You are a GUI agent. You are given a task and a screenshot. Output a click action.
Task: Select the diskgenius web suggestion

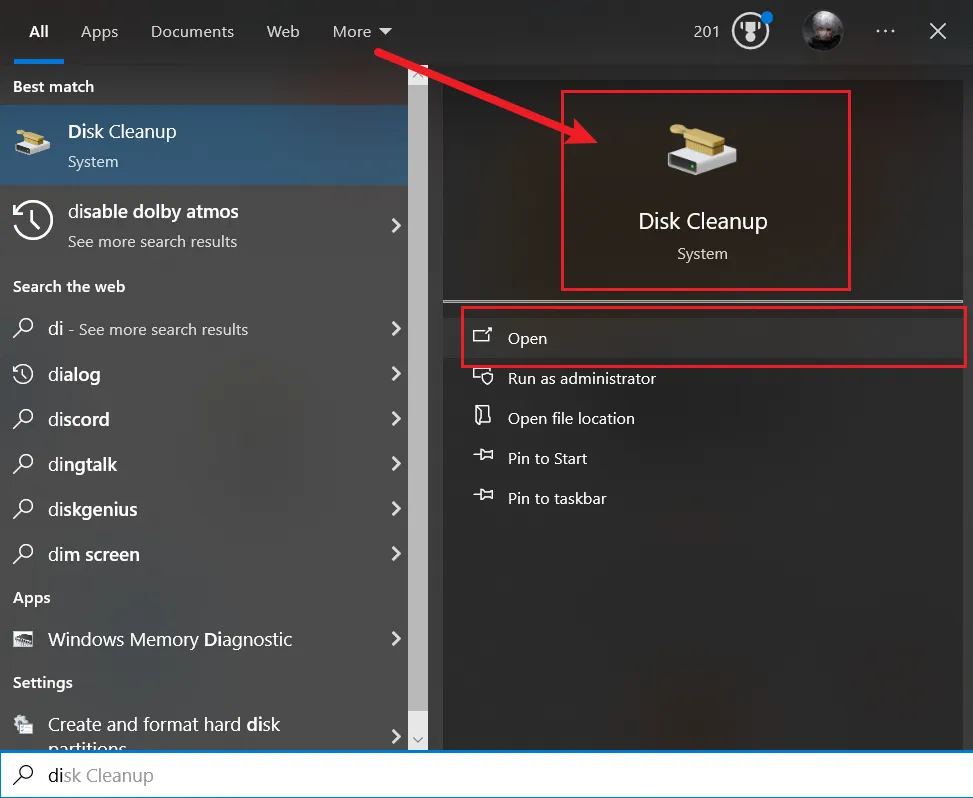click(x=204, y=509)
